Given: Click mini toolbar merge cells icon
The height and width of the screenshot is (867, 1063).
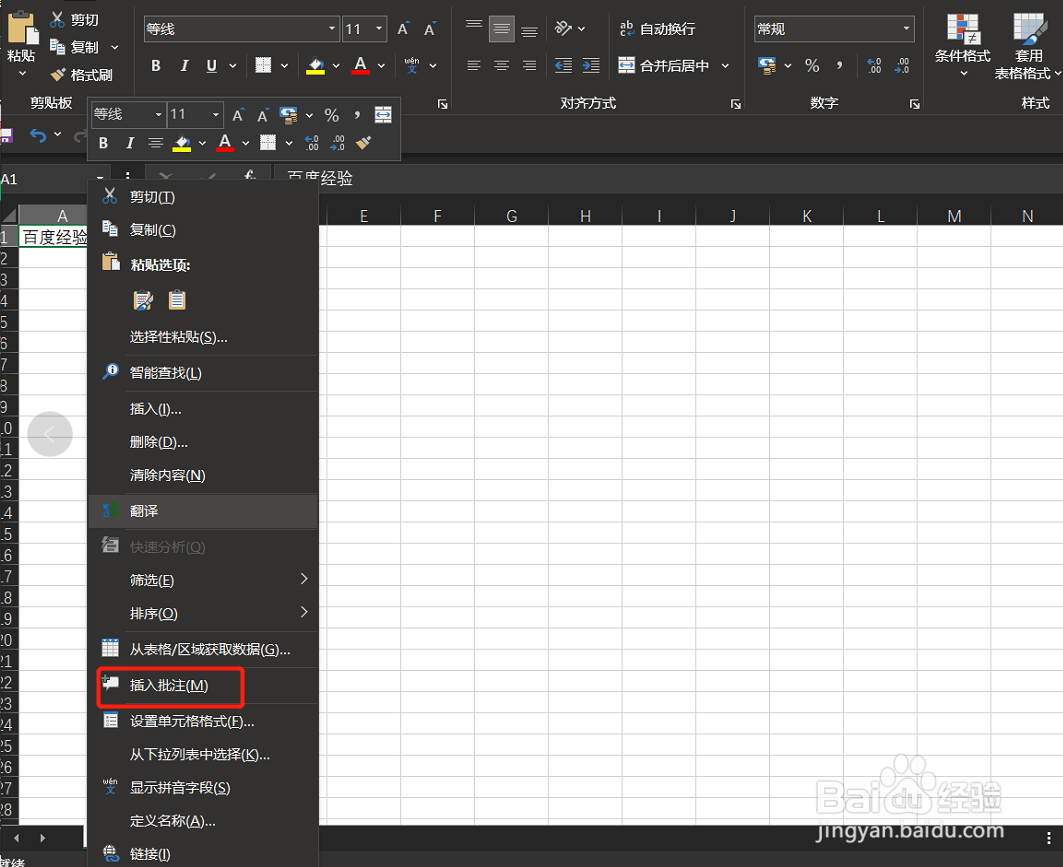Looking at the screenshot, I should (383, 115).
